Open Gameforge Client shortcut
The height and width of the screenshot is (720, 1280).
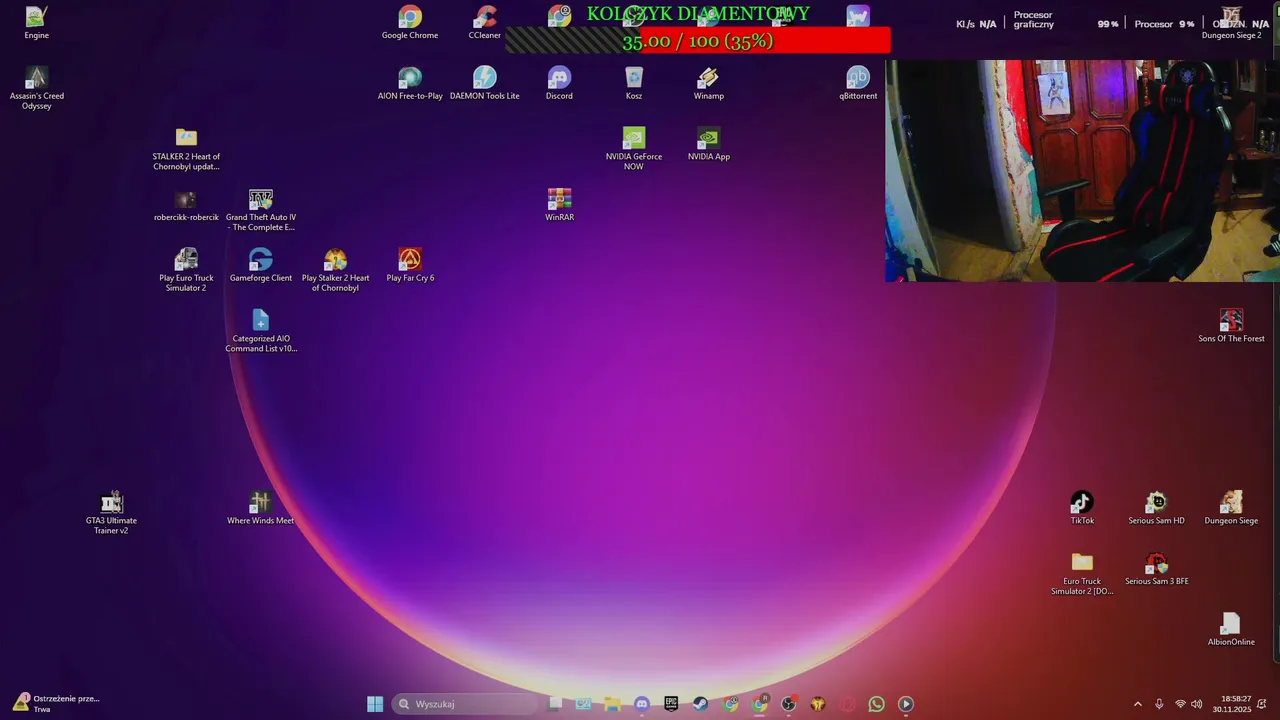coord(261,265)
